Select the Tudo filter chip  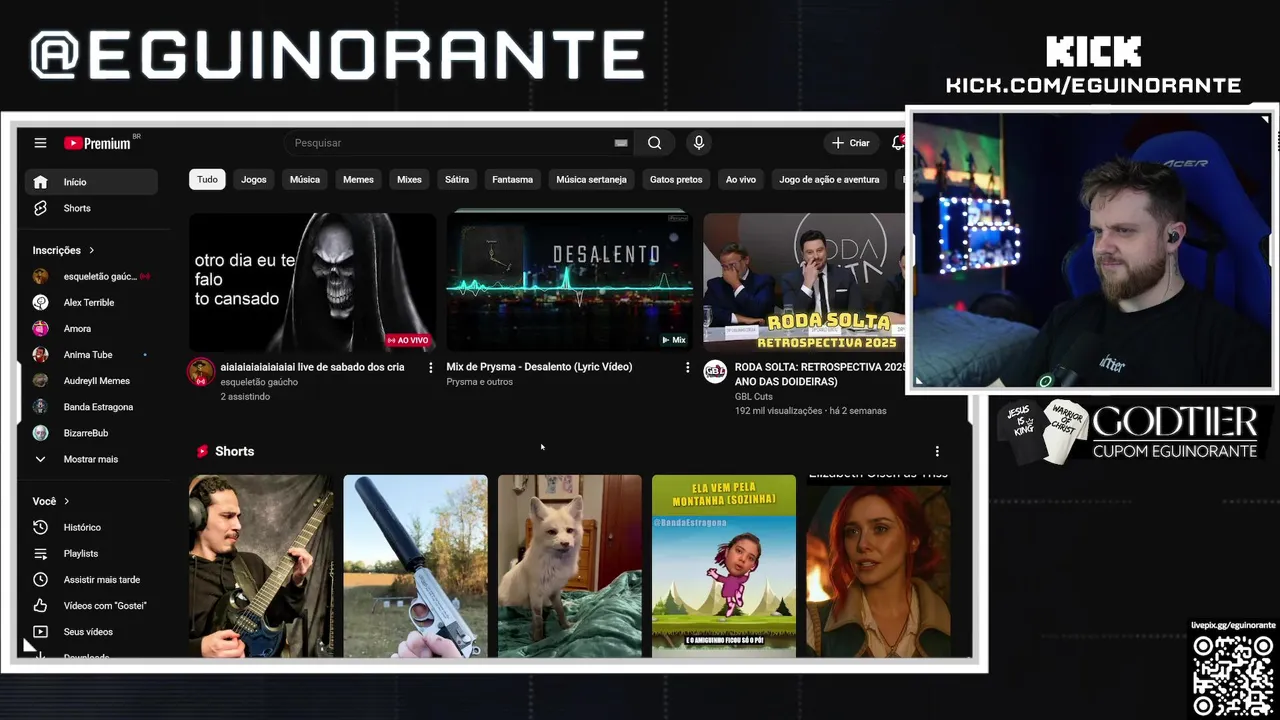tap(207, 180)
